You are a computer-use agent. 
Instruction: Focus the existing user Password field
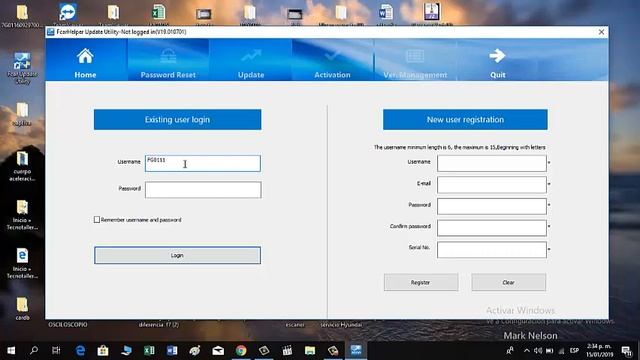click(x=203, y=190)
